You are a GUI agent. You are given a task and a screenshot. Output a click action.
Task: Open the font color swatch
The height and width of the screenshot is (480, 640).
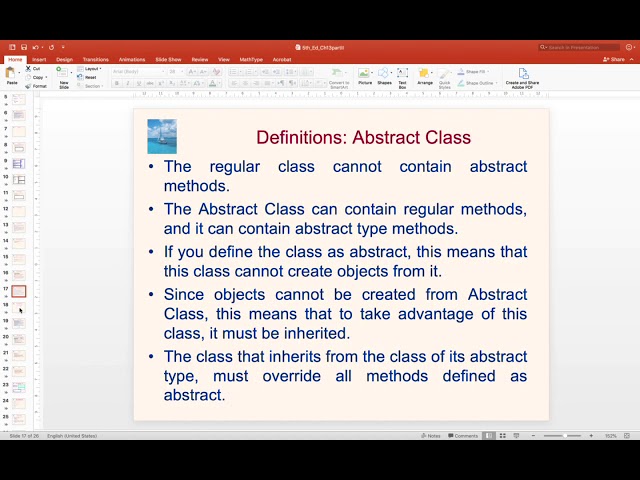[x=213, y=83]
